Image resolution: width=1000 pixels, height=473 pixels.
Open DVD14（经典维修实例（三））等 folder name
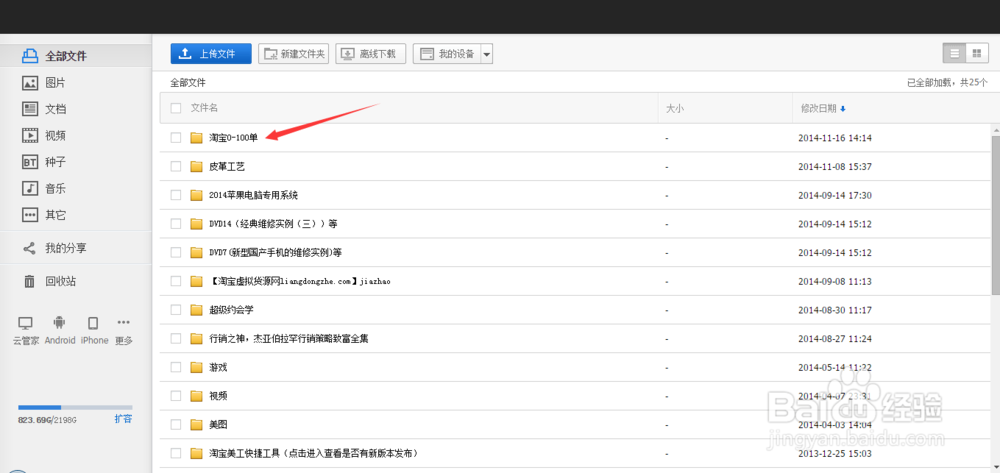273,224
